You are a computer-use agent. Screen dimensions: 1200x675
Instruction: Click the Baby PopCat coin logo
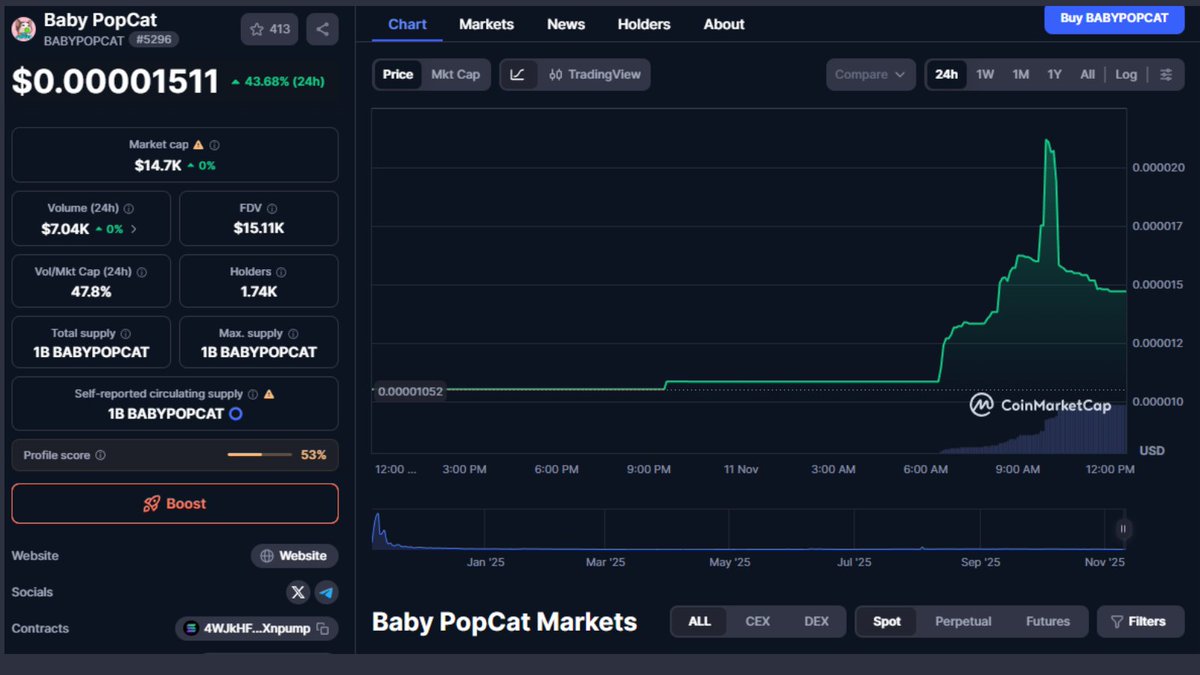23,29
